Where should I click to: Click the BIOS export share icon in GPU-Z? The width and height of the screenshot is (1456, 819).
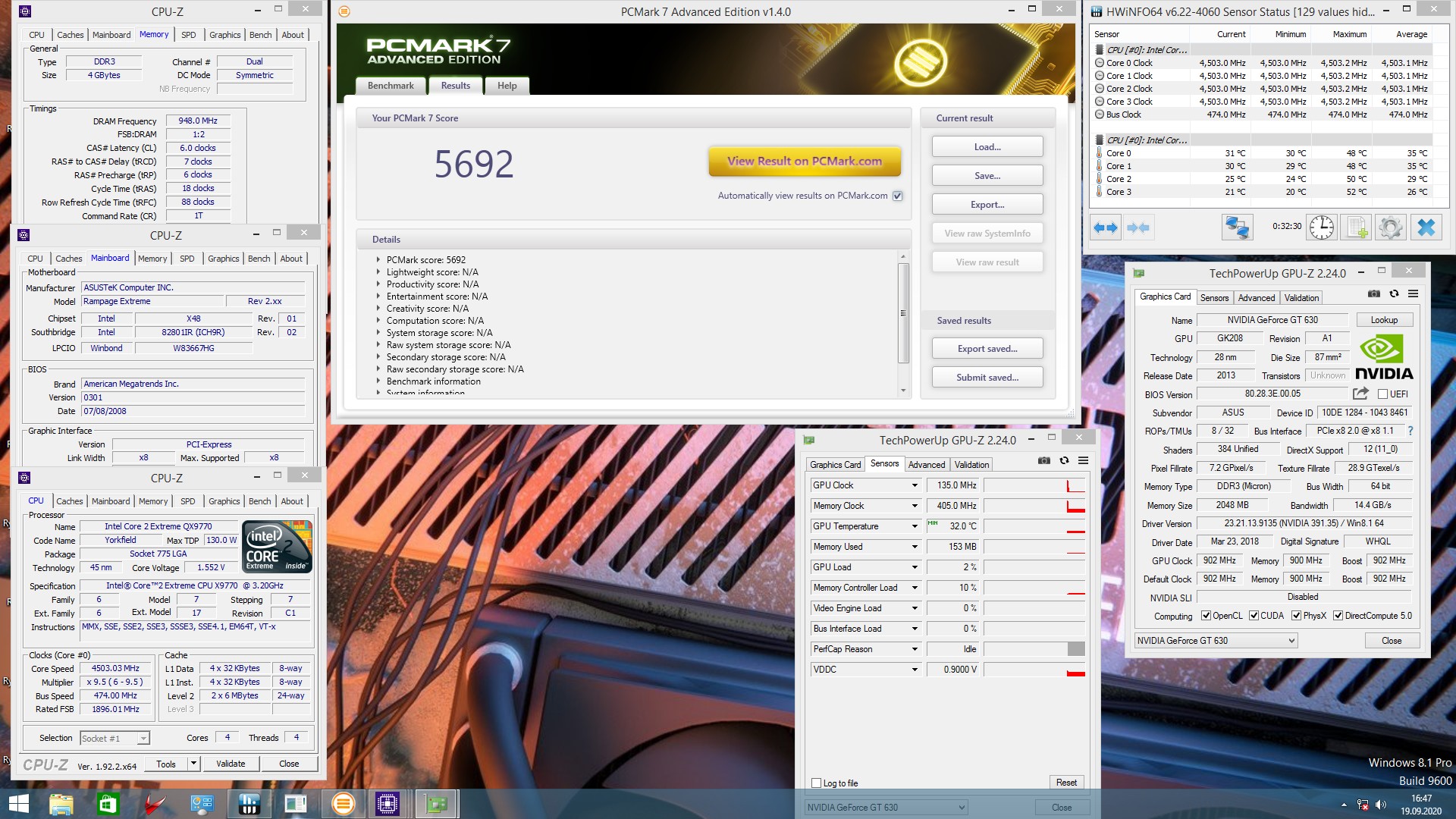1360,394
